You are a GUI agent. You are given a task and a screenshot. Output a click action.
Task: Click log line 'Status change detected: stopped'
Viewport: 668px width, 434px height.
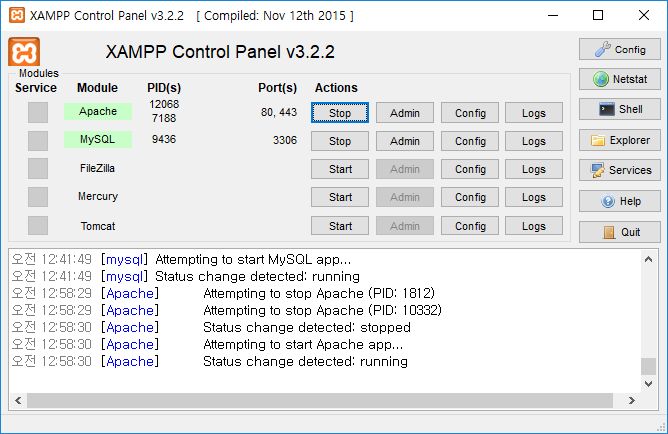(x=307, y=327)
